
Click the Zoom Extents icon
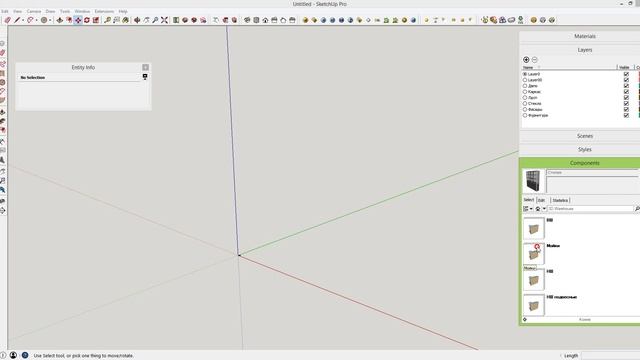(164, 20)
